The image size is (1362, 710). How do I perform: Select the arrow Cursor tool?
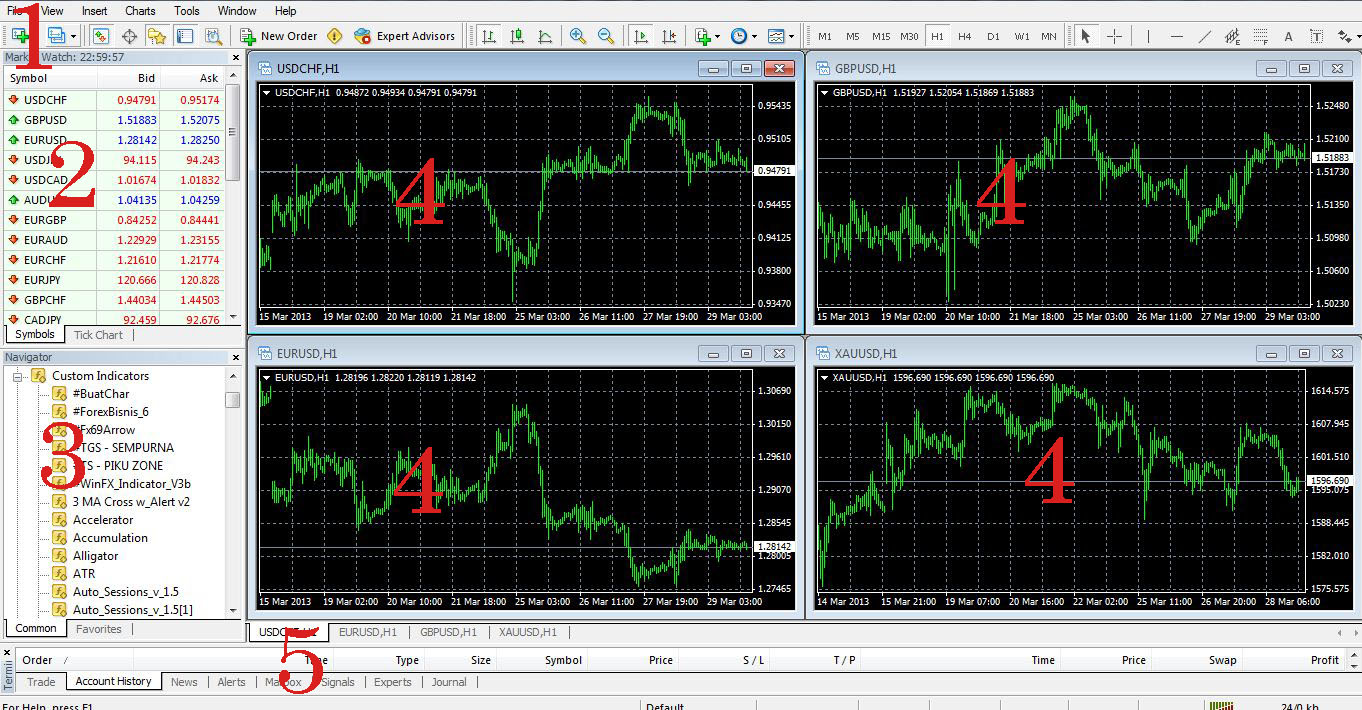tap(1085, 36)
